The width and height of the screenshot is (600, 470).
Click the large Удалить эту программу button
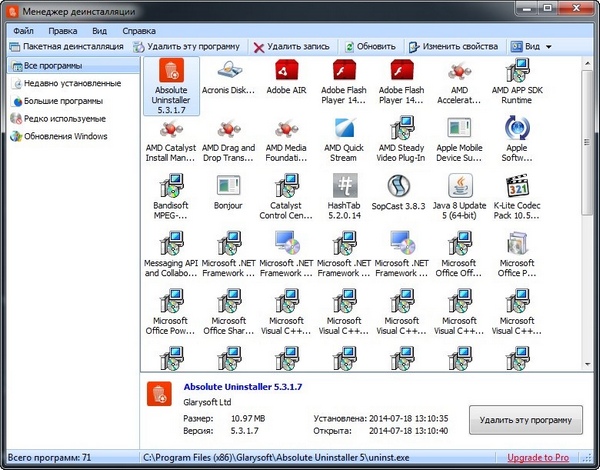[526, 419]
